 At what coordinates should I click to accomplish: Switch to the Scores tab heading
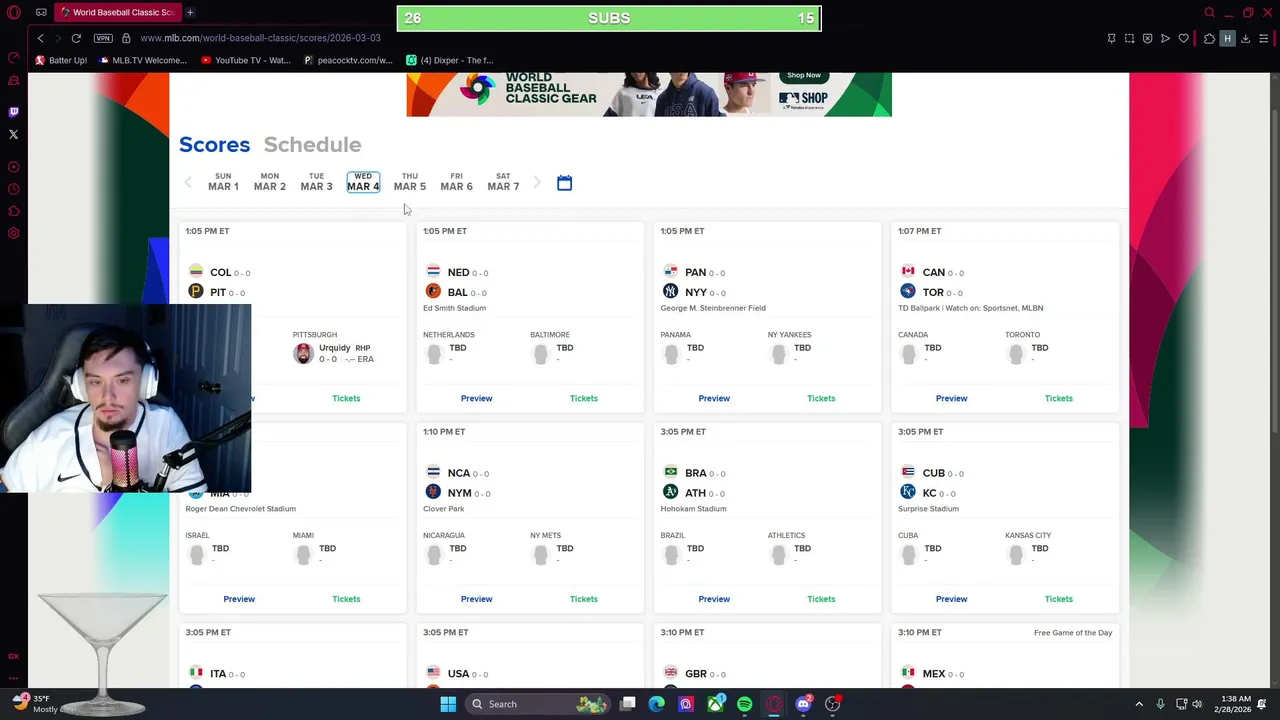coord(214,145)
